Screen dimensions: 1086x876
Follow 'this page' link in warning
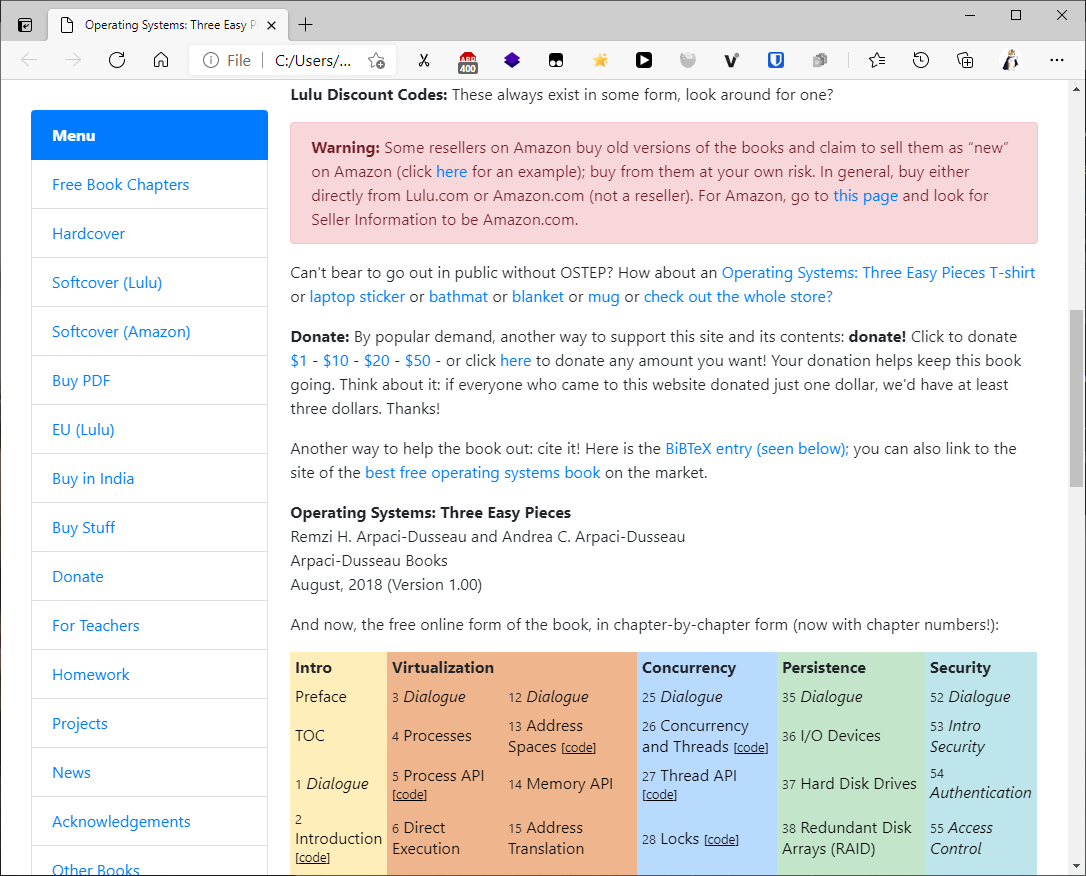[865, 196]
